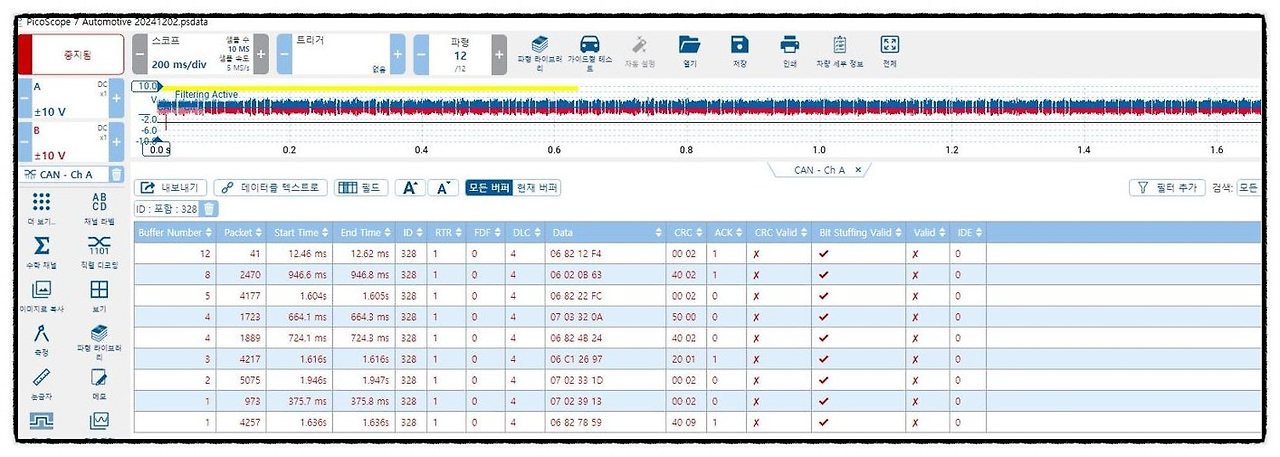Decrease scope timebase with minus button
This screenshot has height=457, width=1280.
pos(139,54)
